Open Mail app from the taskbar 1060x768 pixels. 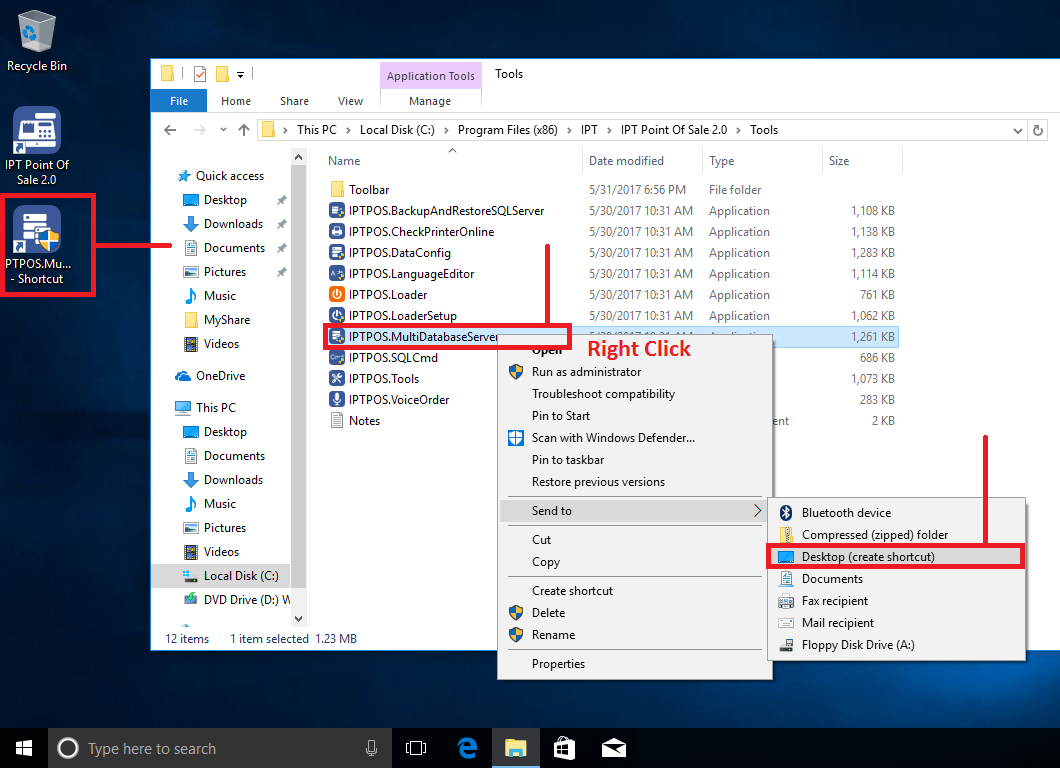click(x=614, y=748)
